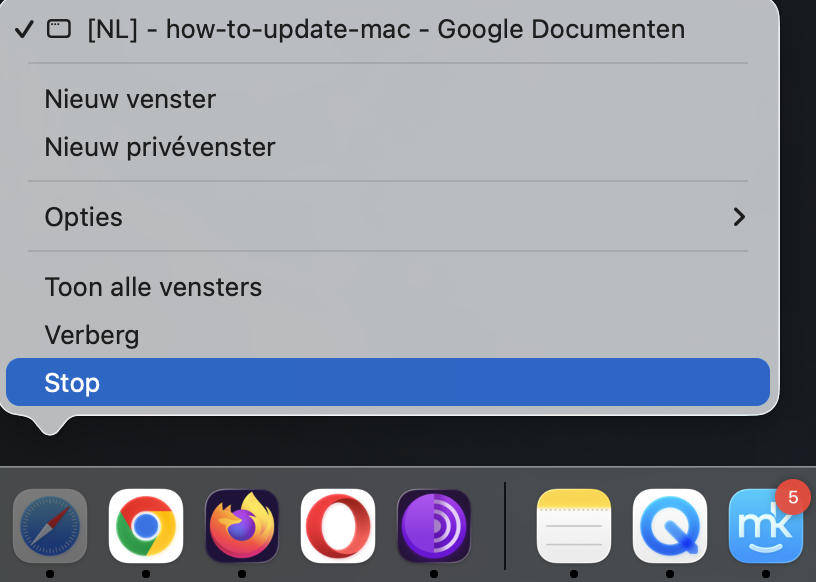
Task: Click the Safari icon in the Dock
Action: click(49, 527)
